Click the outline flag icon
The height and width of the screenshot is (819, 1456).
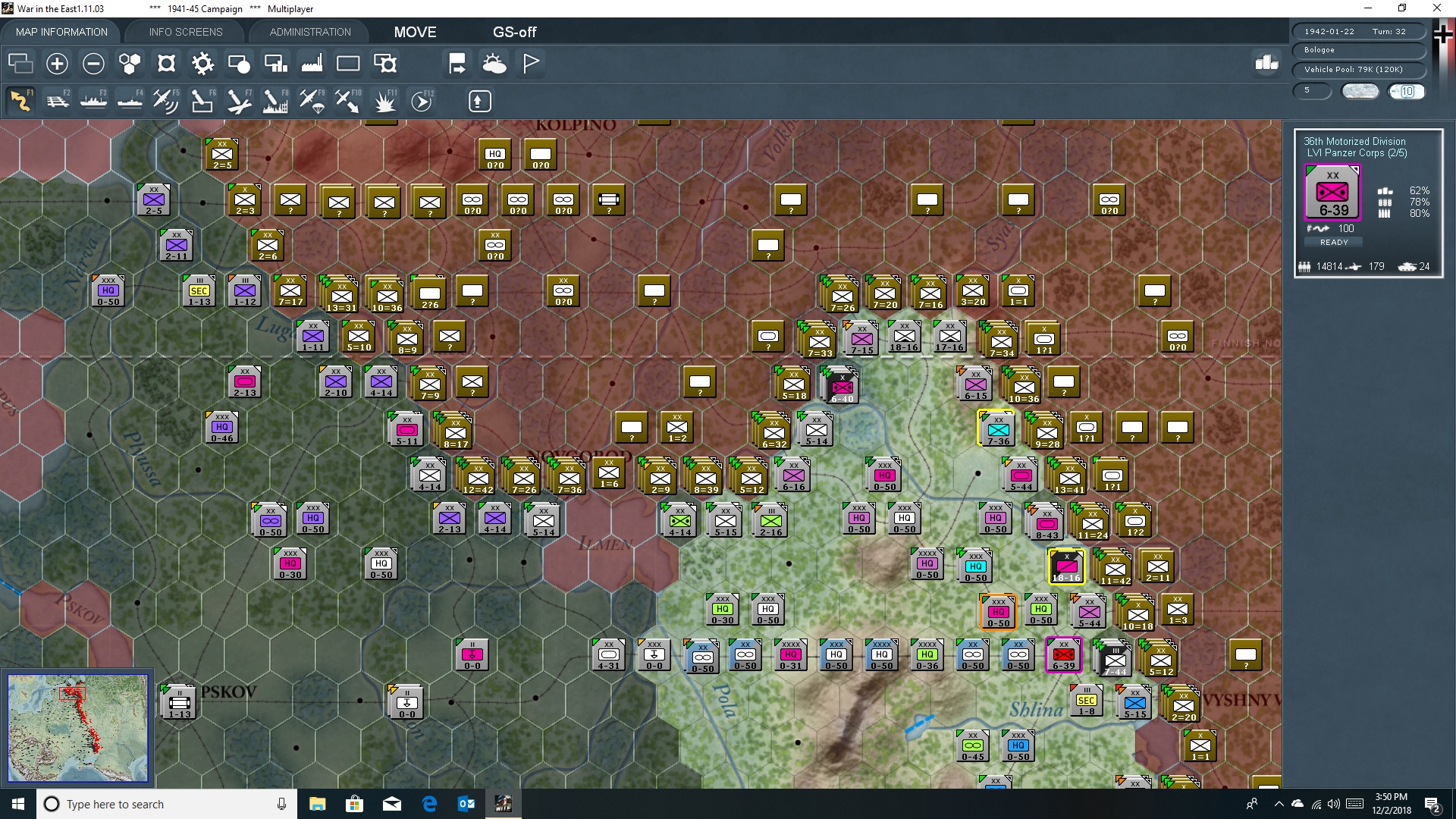(531, 64)
